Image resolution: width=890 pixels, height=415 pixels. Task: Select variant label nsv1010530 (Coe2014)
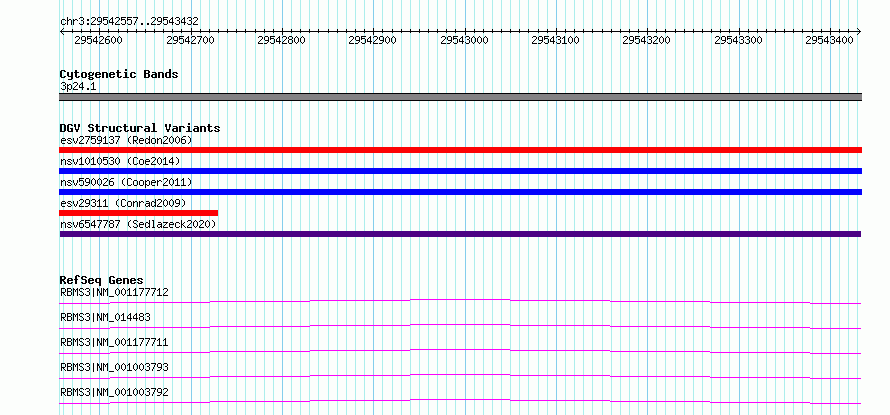120,161
